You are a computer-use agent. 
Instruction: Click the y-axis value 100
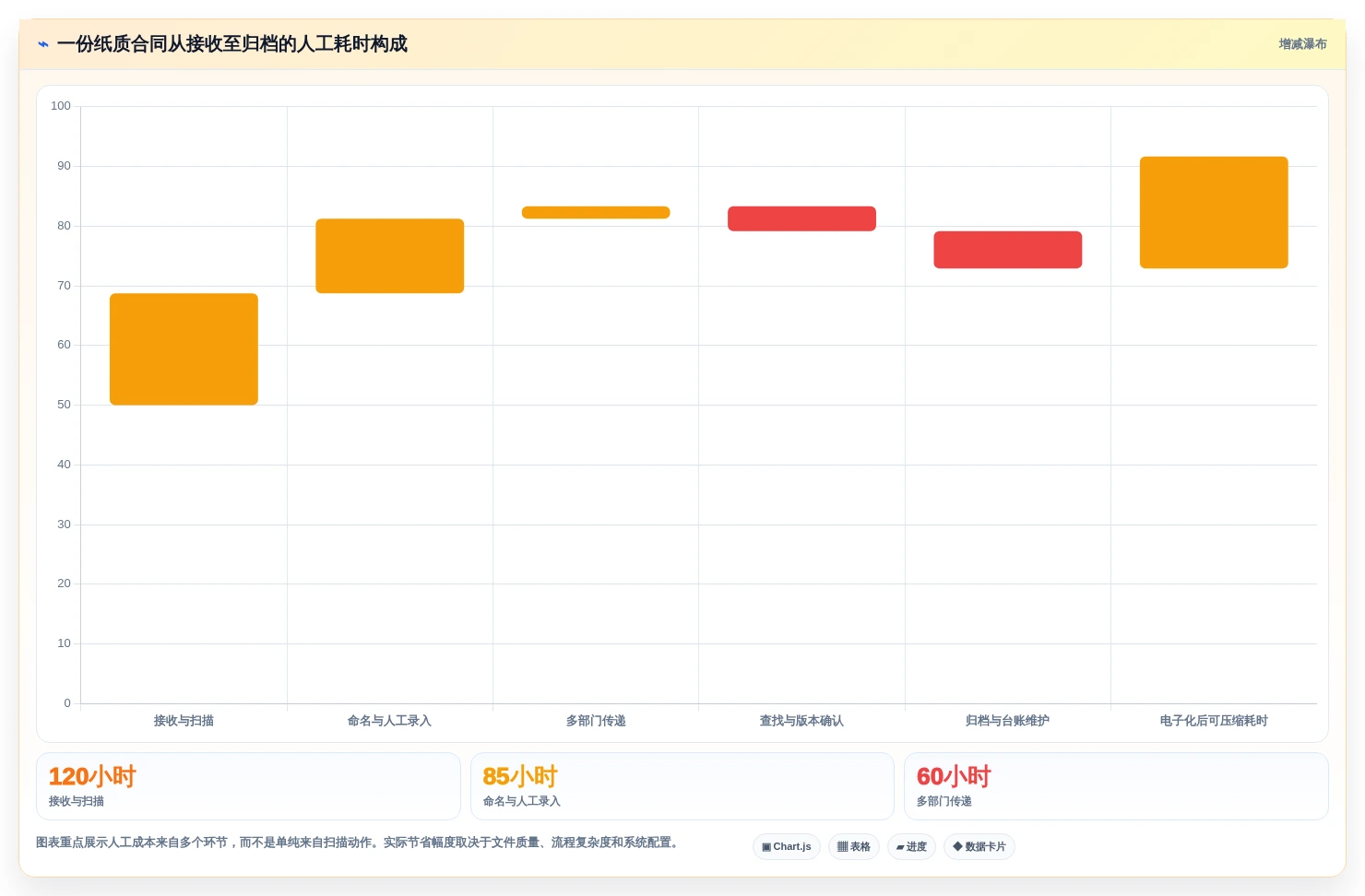(x=61, y=106)
